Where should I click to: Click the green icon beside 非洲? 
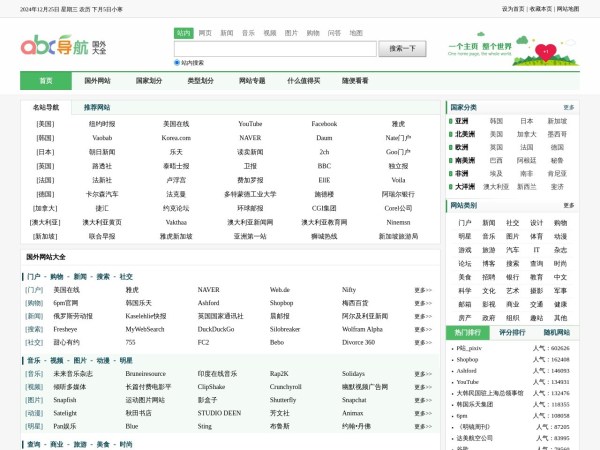450,172
